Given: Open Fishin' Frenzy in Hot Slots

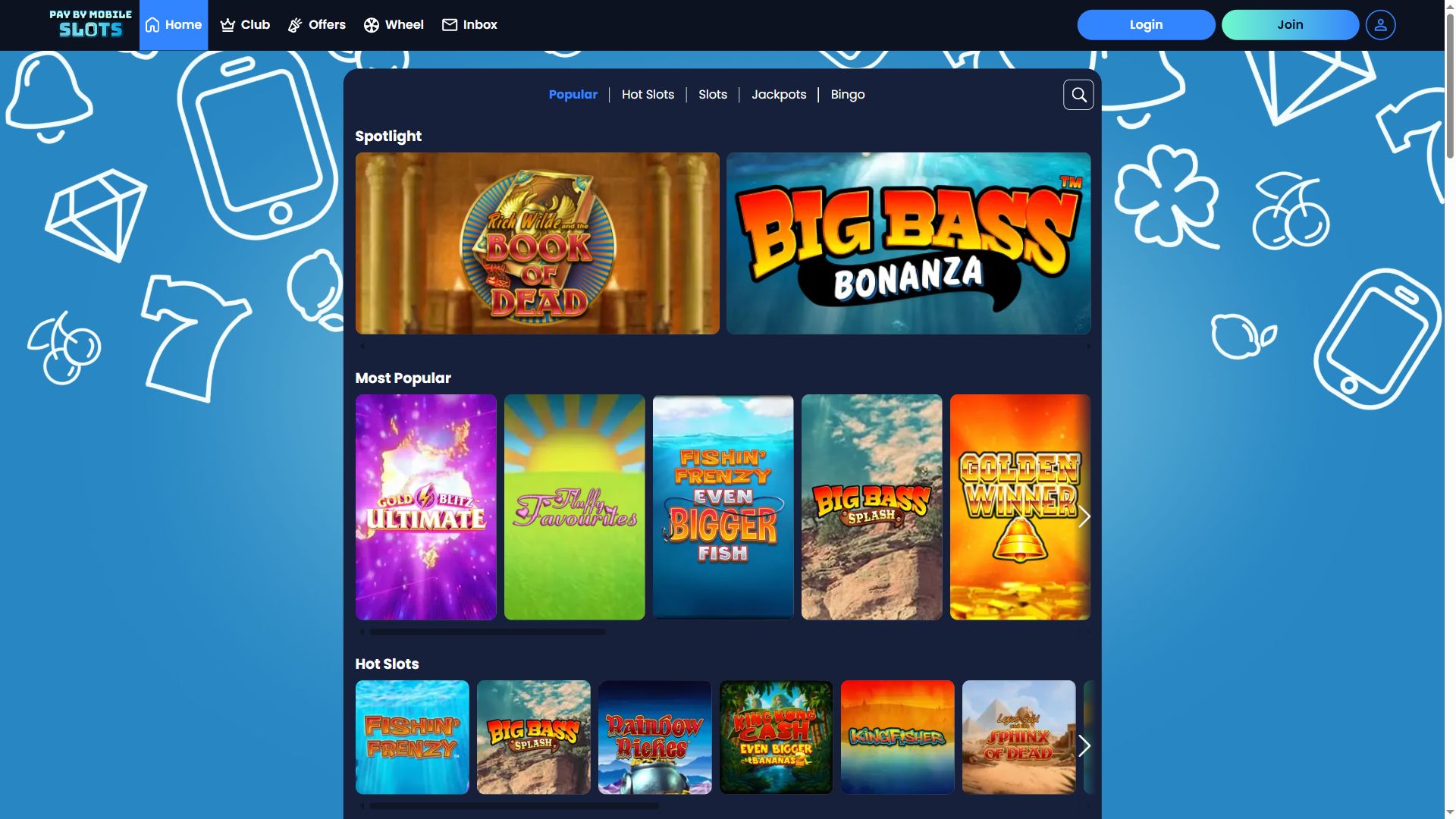Looking at the screenshot, I should (x=413, y=737).
